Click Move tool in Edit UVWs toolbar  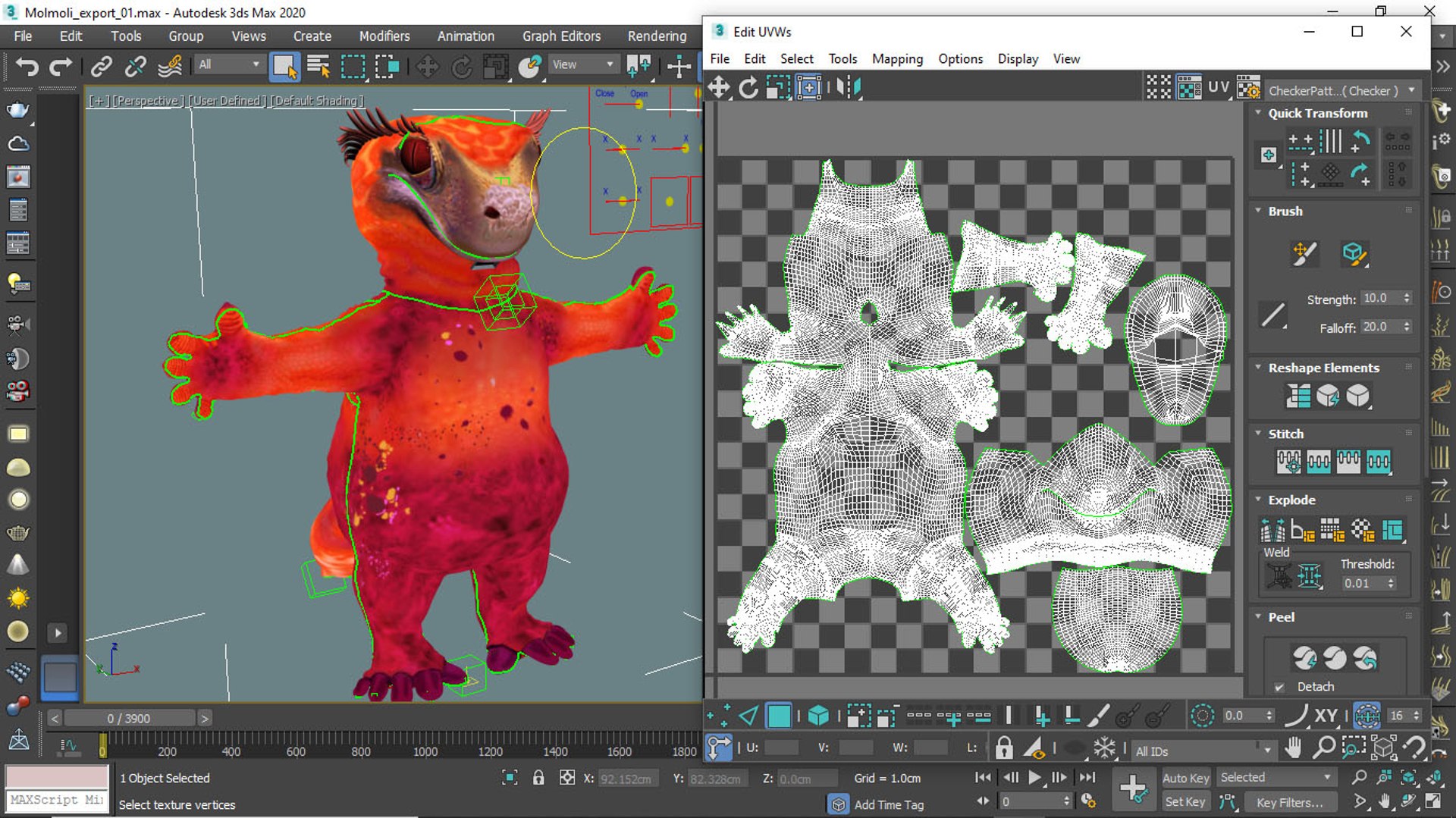(718, 88)
